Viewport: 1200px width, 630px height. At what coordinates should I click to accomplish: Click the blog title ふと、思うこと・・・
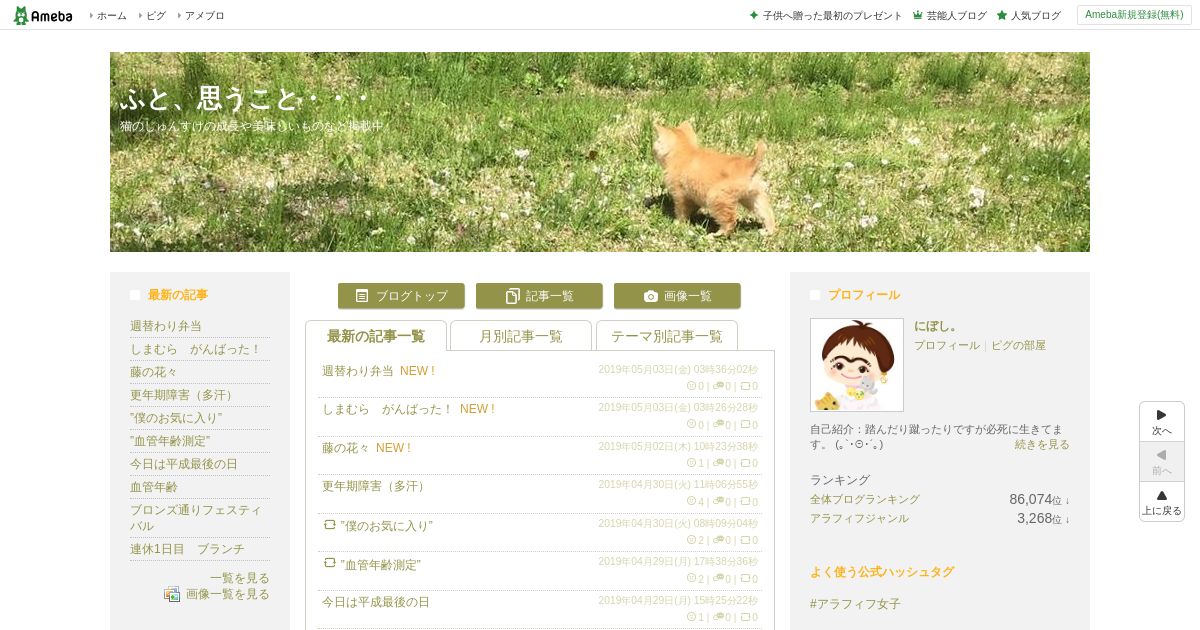click(245, 99)
